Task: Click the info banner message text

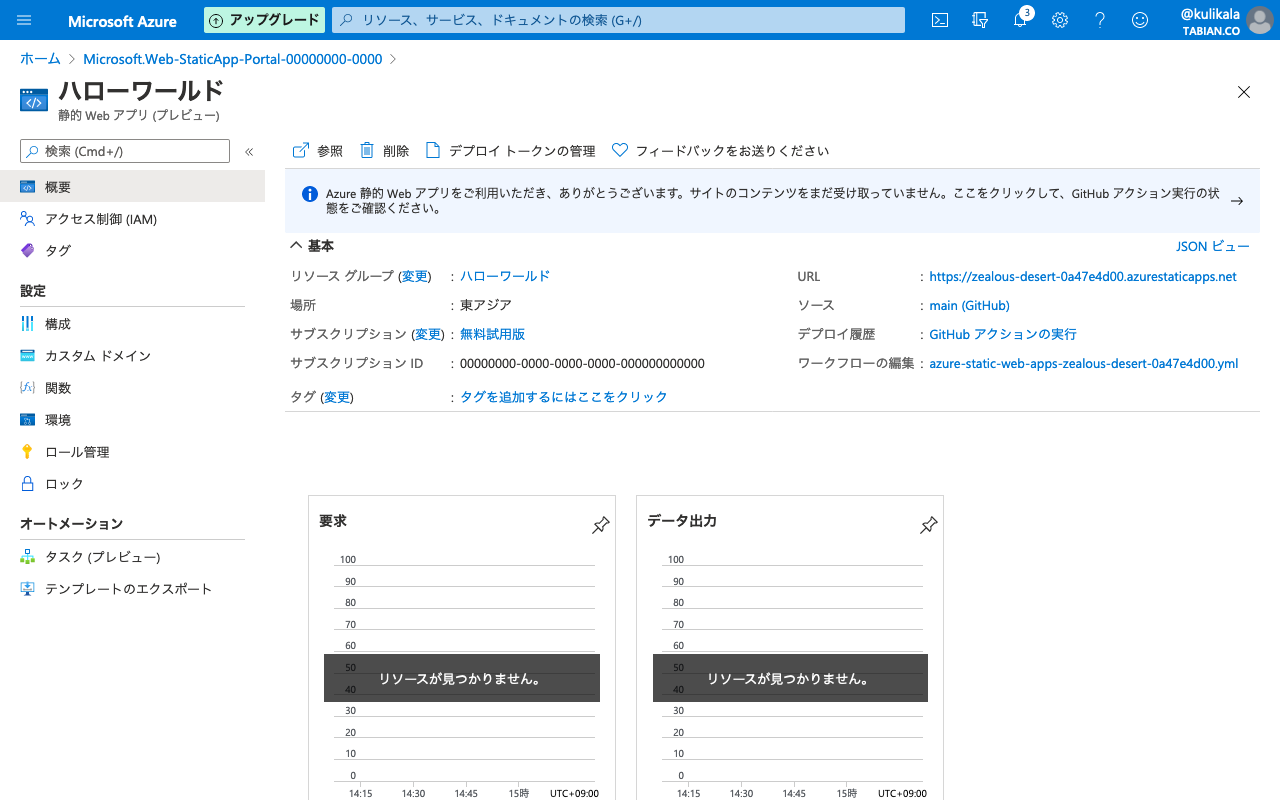Action: [x=772, y=201]
